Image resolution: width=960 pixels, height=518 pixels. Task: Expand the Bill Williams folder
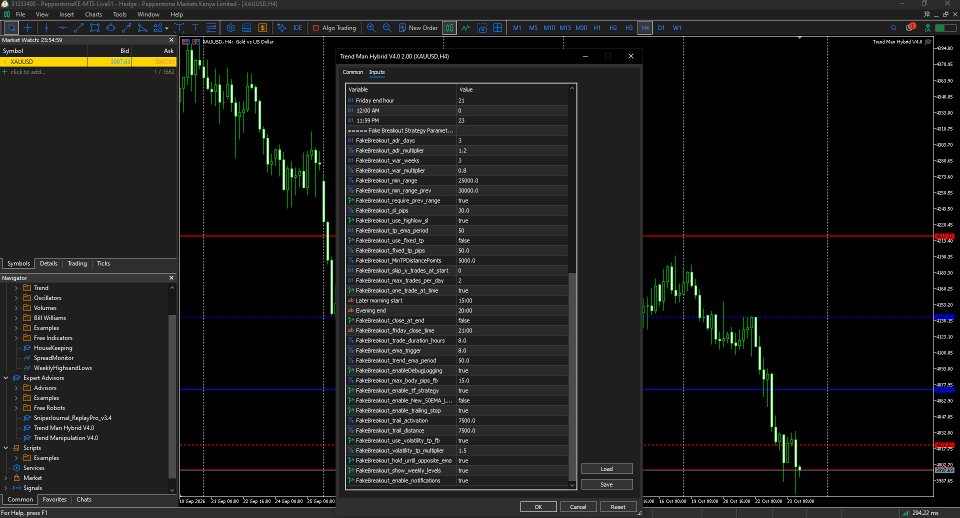17,318
